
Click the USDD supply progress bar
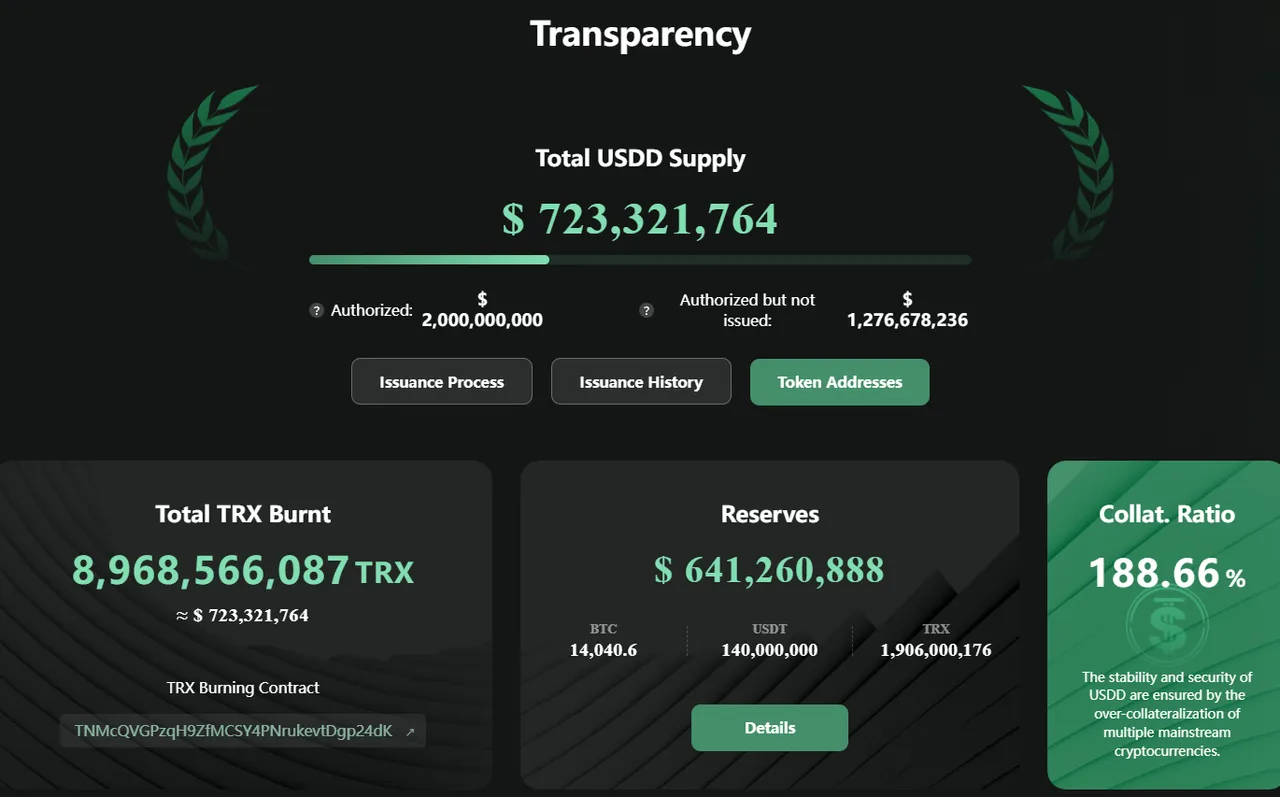[640, 260]
